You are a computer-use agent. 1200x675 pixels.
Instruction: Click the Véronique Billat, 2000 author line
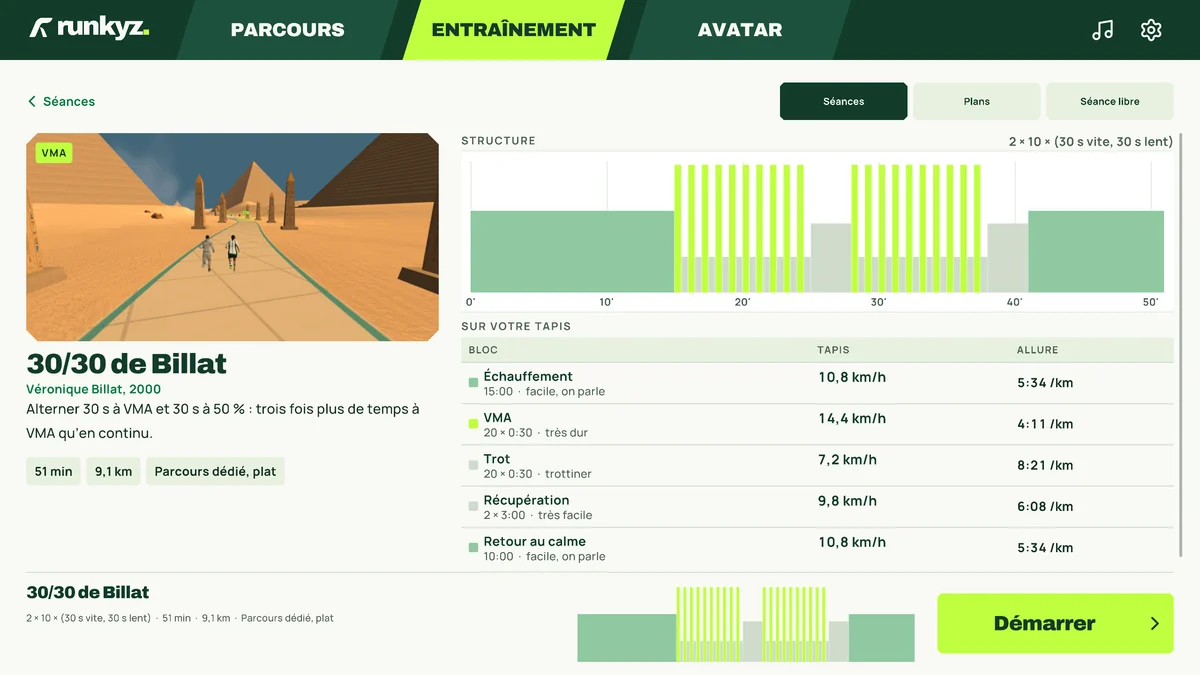[x=94, y=389]
